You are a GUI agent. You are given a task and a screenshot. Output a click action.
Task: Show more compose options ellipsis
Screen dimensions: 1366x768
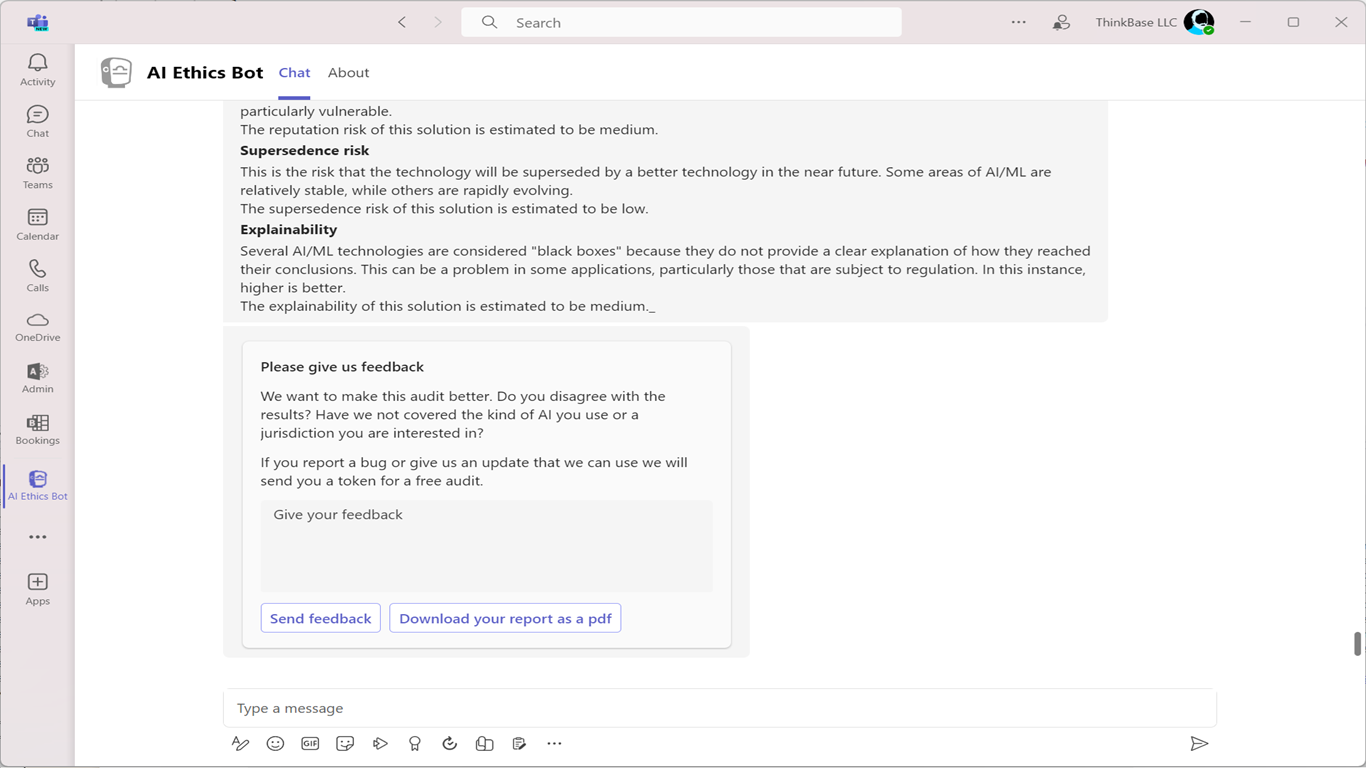coord(554,743)
